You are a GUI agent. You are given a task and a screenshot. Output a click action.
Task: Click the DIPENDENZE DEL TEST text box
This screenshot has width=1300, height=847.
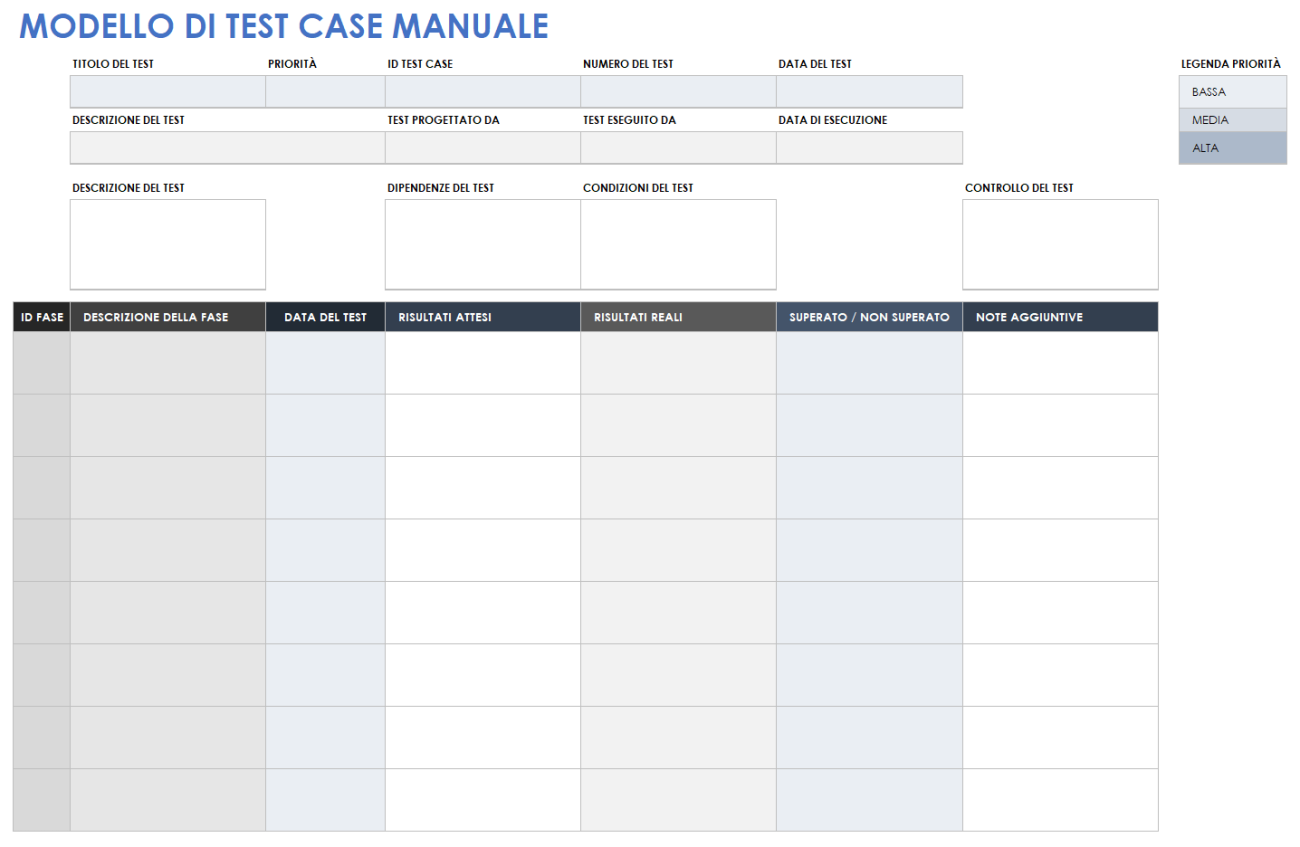[482, 243]
